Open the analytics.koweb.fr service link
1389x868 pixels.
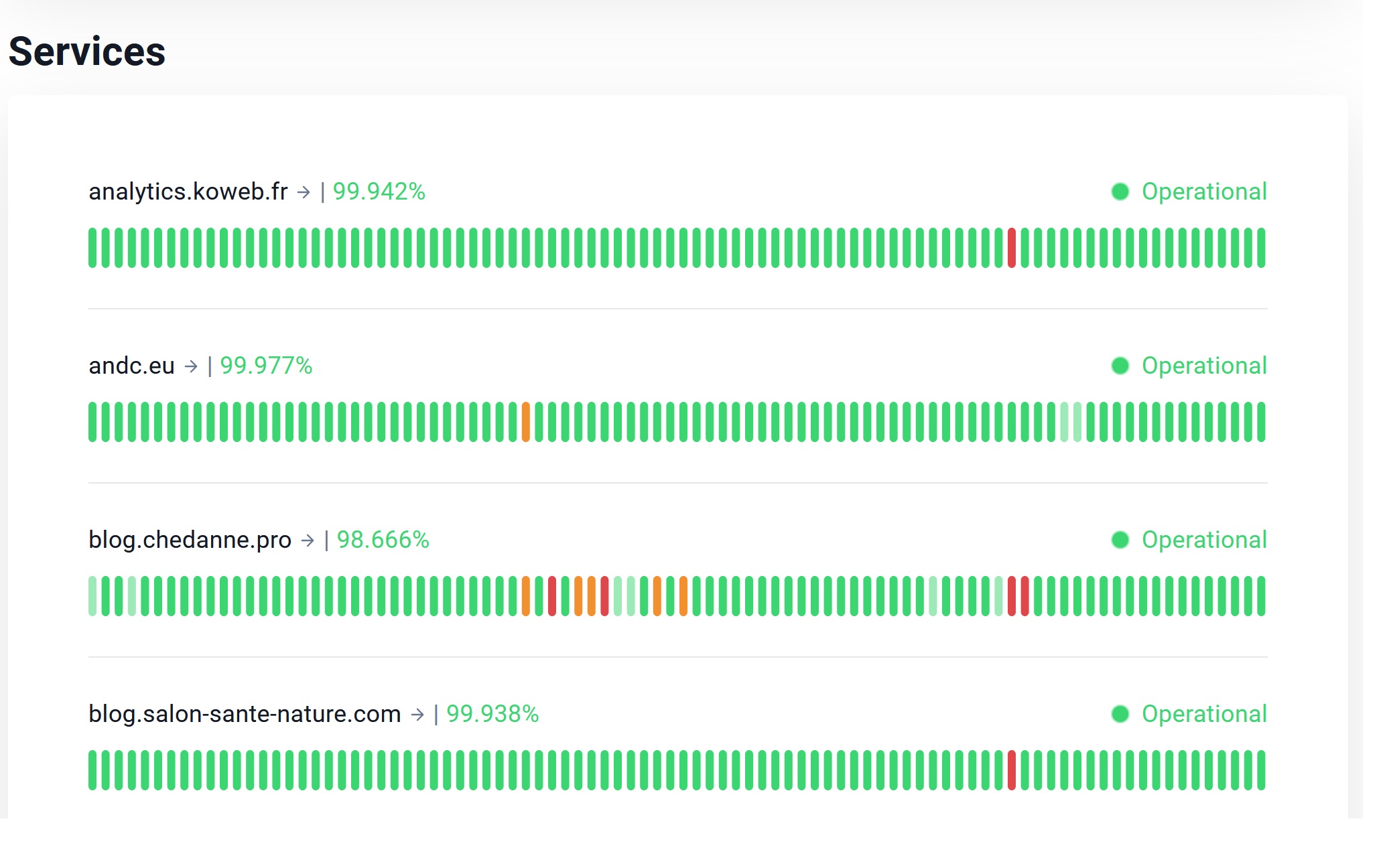pyautogui.click(x=188, y=192)
